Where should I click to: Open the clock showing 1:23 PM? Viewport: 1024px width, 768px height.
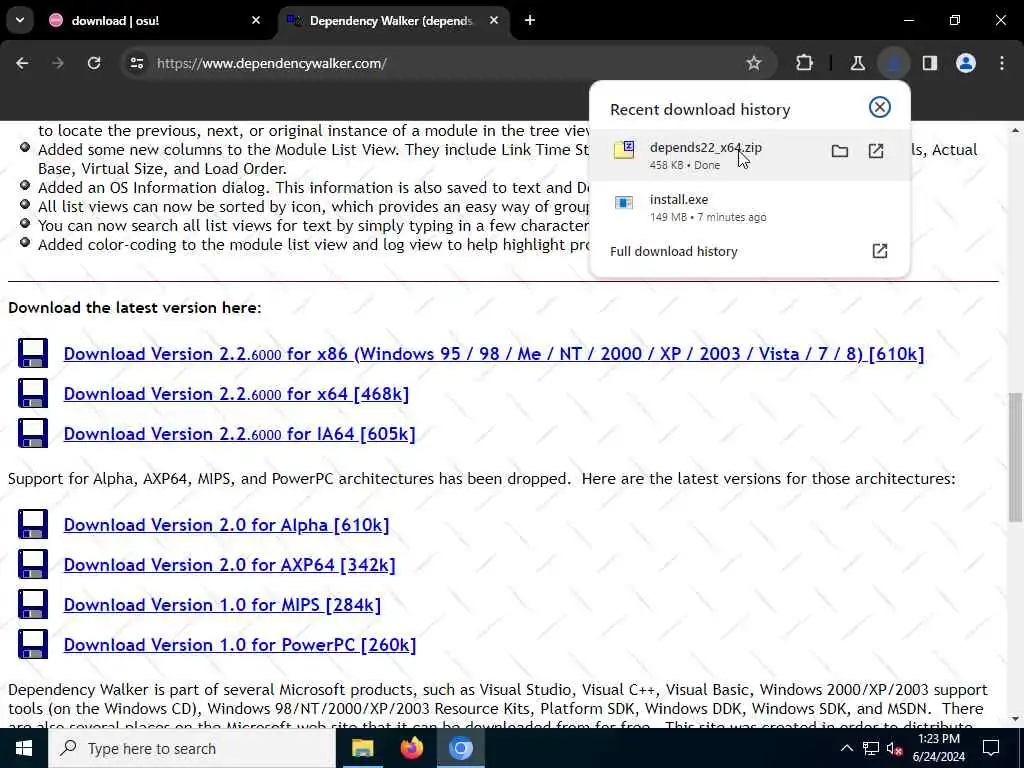tap(938, 748)
